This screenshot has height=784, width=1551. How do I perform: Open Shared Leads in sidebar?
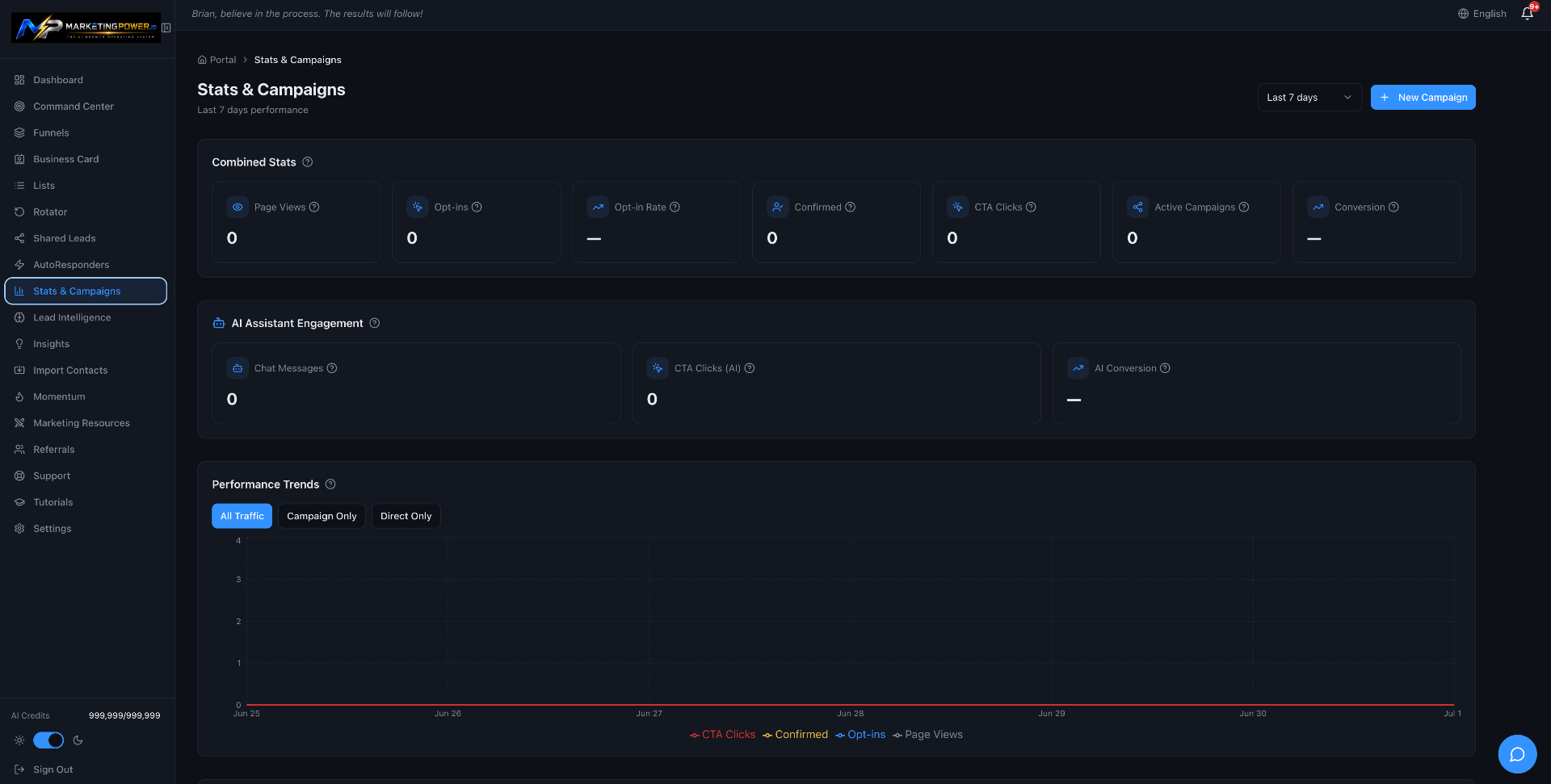(x=86, y=238)
